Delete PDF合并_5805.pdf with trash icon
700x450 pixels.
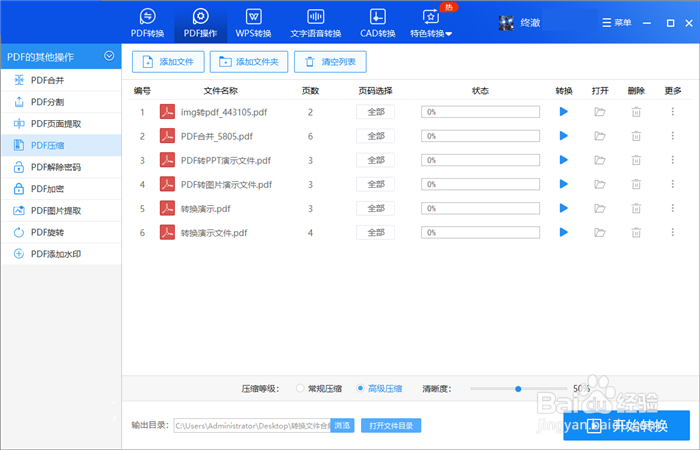636,136
